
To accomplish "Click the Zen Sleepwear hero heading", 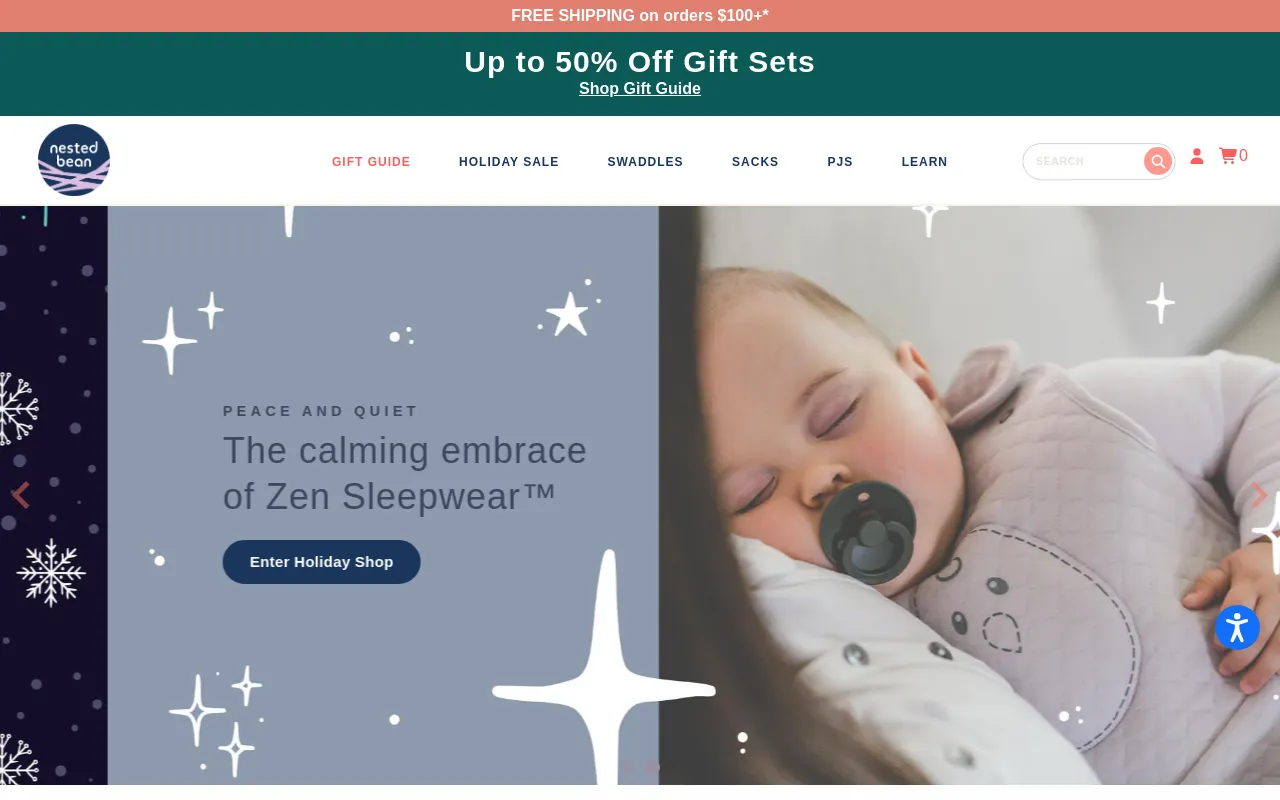I will 404,473.
